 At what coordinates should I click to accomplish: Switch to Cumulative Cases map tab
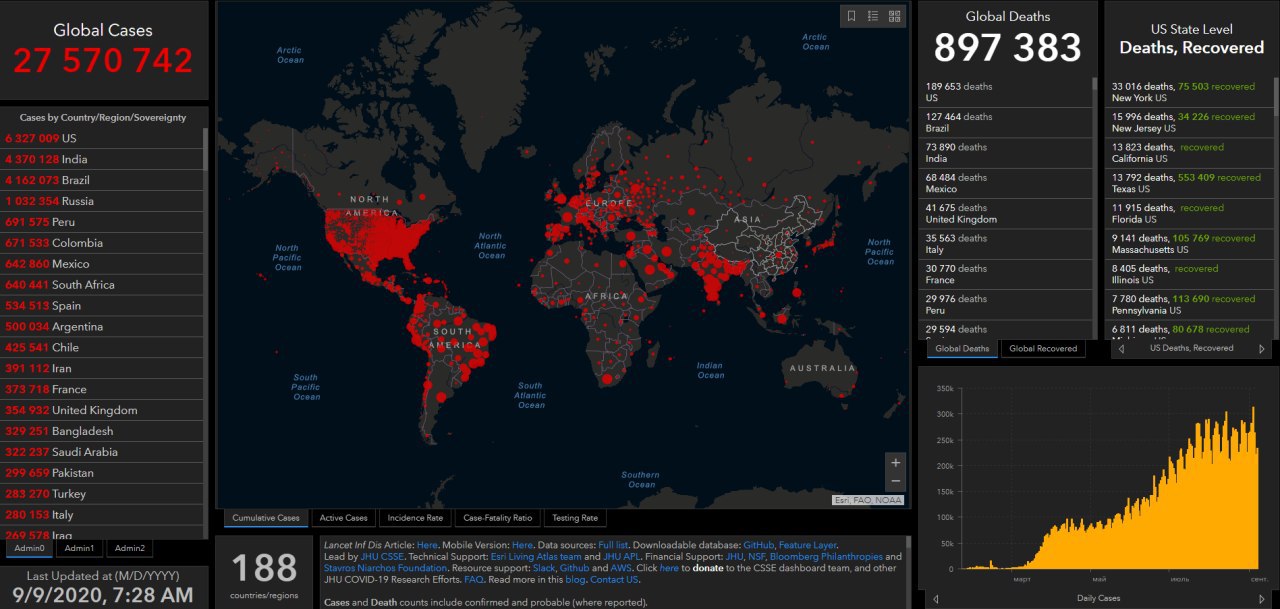(x=266, y=518)
